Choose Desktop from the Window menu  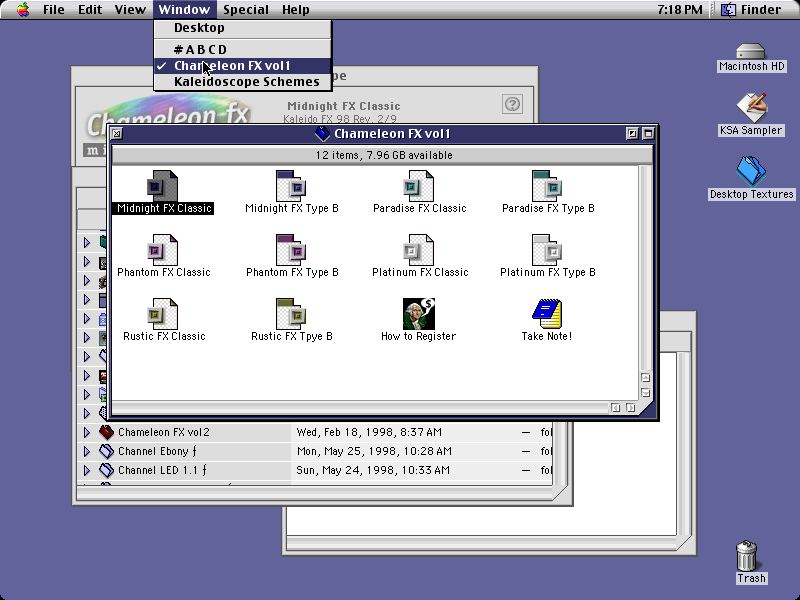243,28
